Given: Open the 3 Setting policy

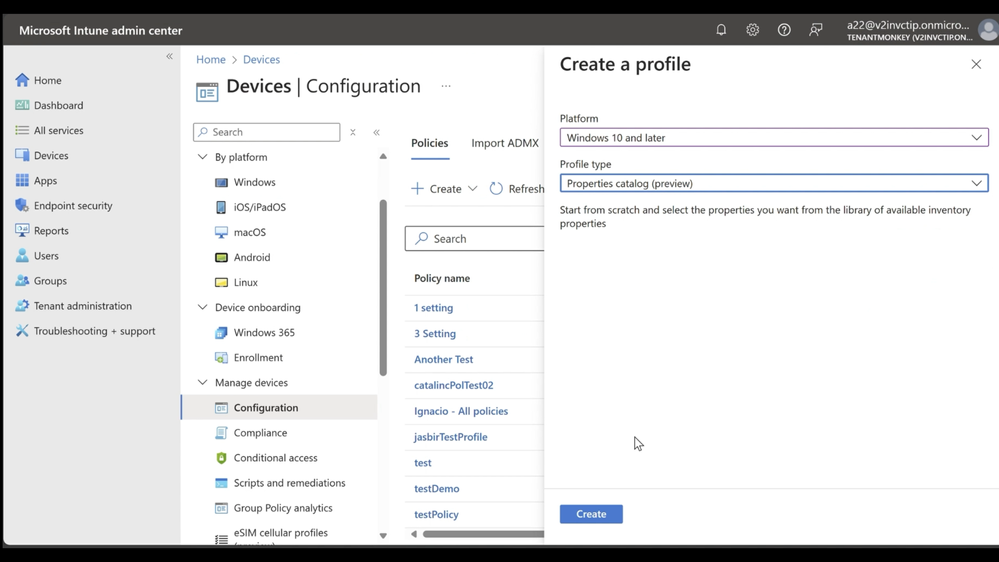Looking at the screenshot, I should [x=435, y=333].
